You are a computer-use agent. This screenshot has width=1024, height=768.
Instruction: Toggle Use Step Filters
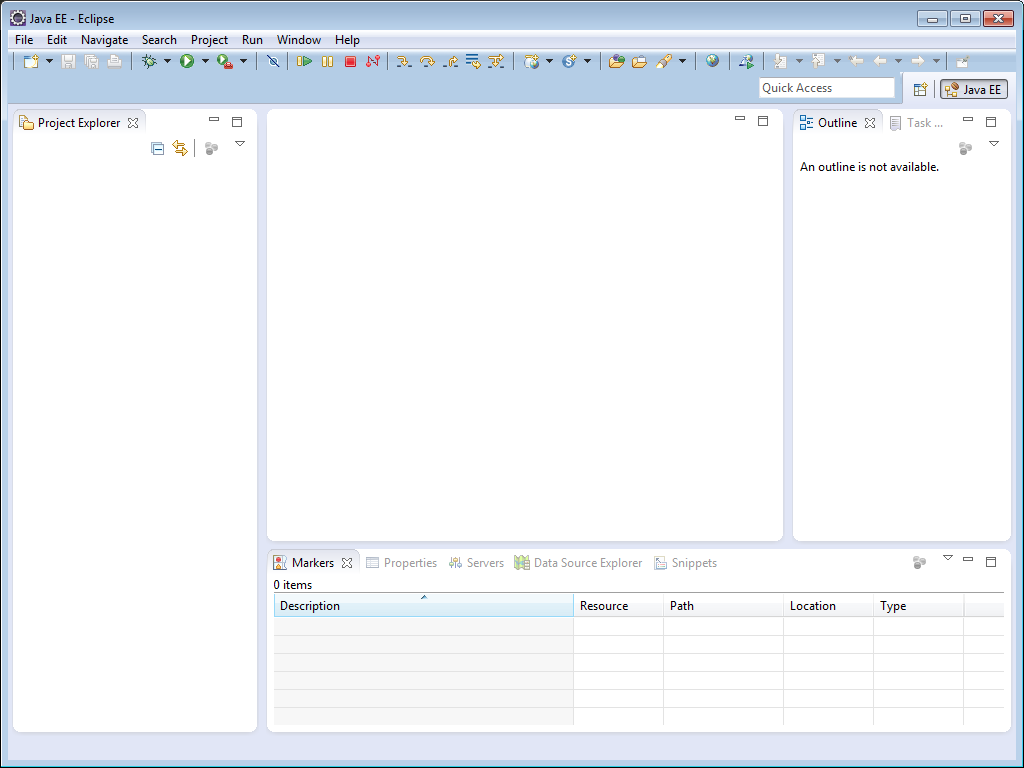pos(496,61)
